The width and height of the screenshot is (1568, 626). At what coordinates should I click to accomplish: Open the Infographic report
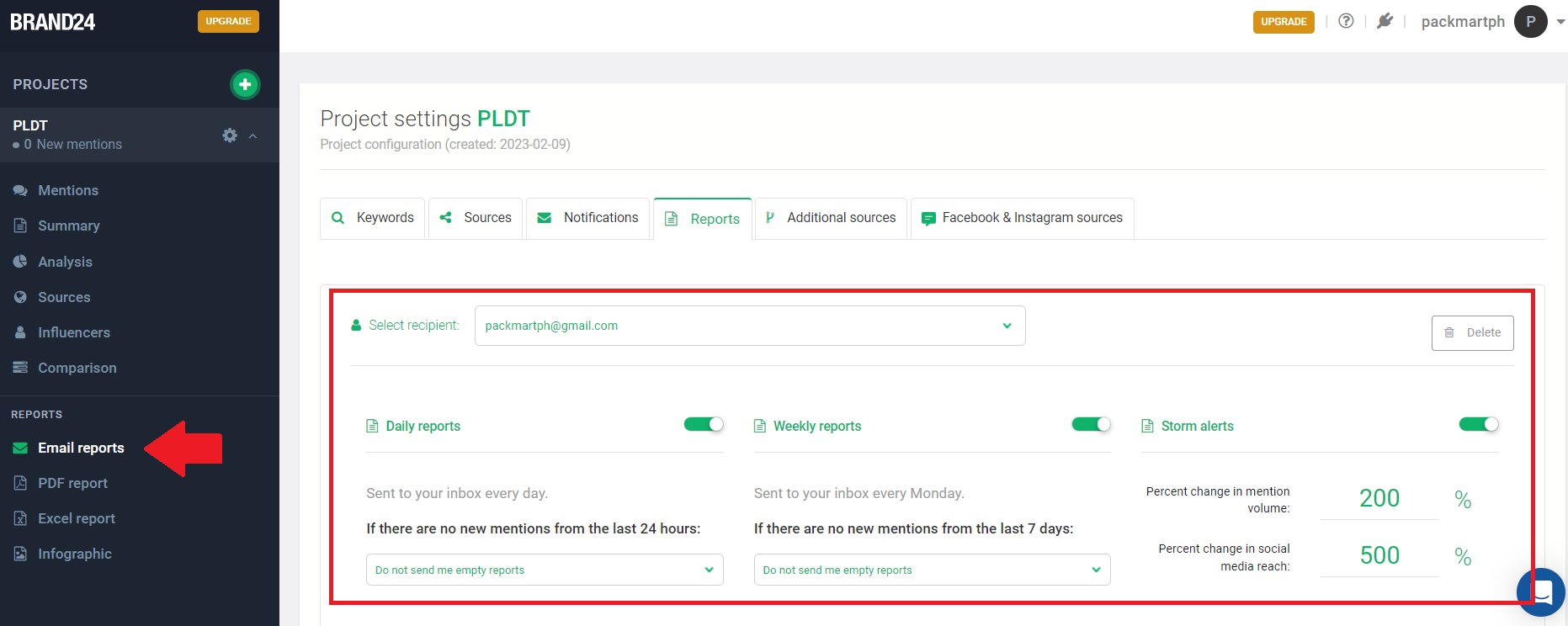(x=75, y=554)
